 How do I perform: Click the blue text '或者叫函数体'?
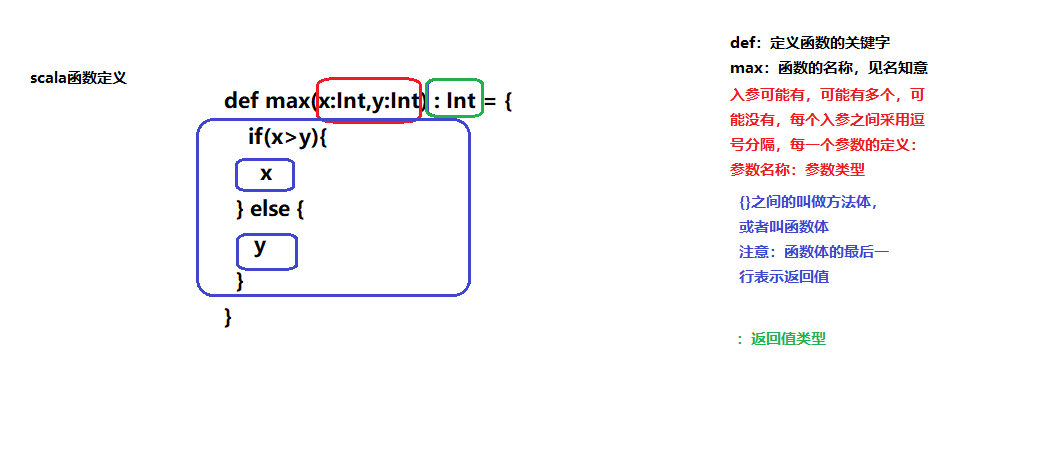coord(784,227)
